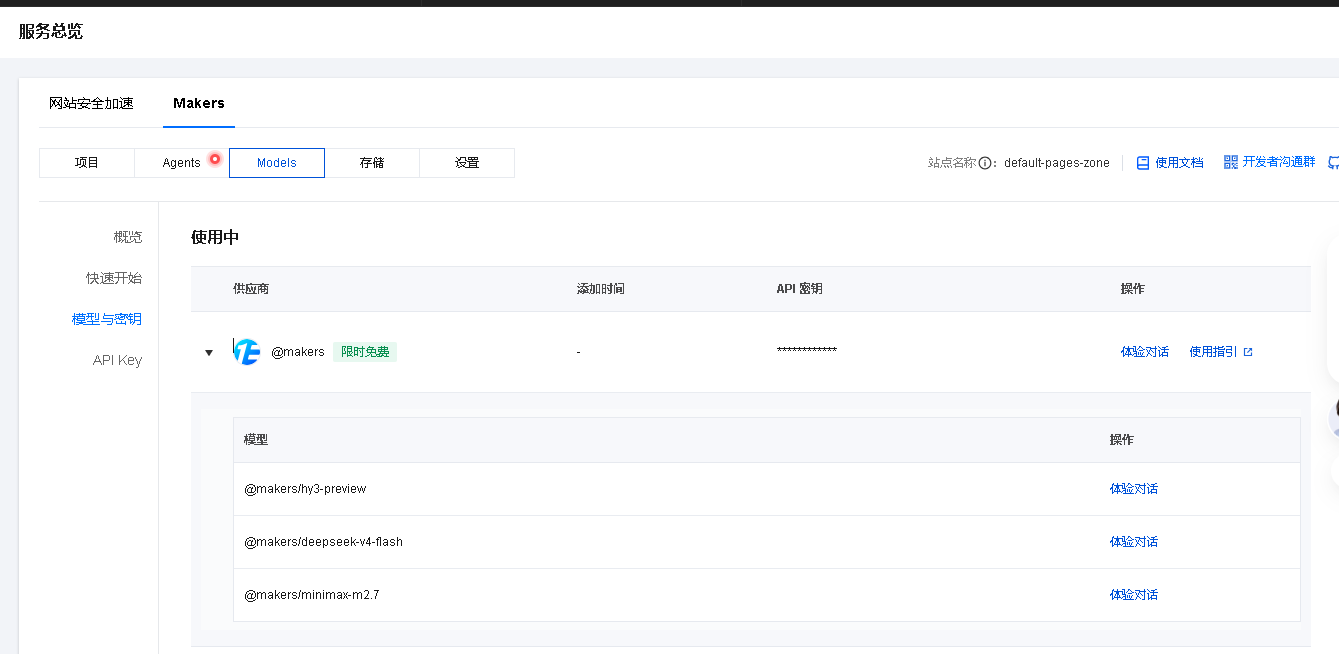Viewport: 1339px width, 654px height.
Task: Click the 限时免费 tag
Action: [x=365, y=352]
